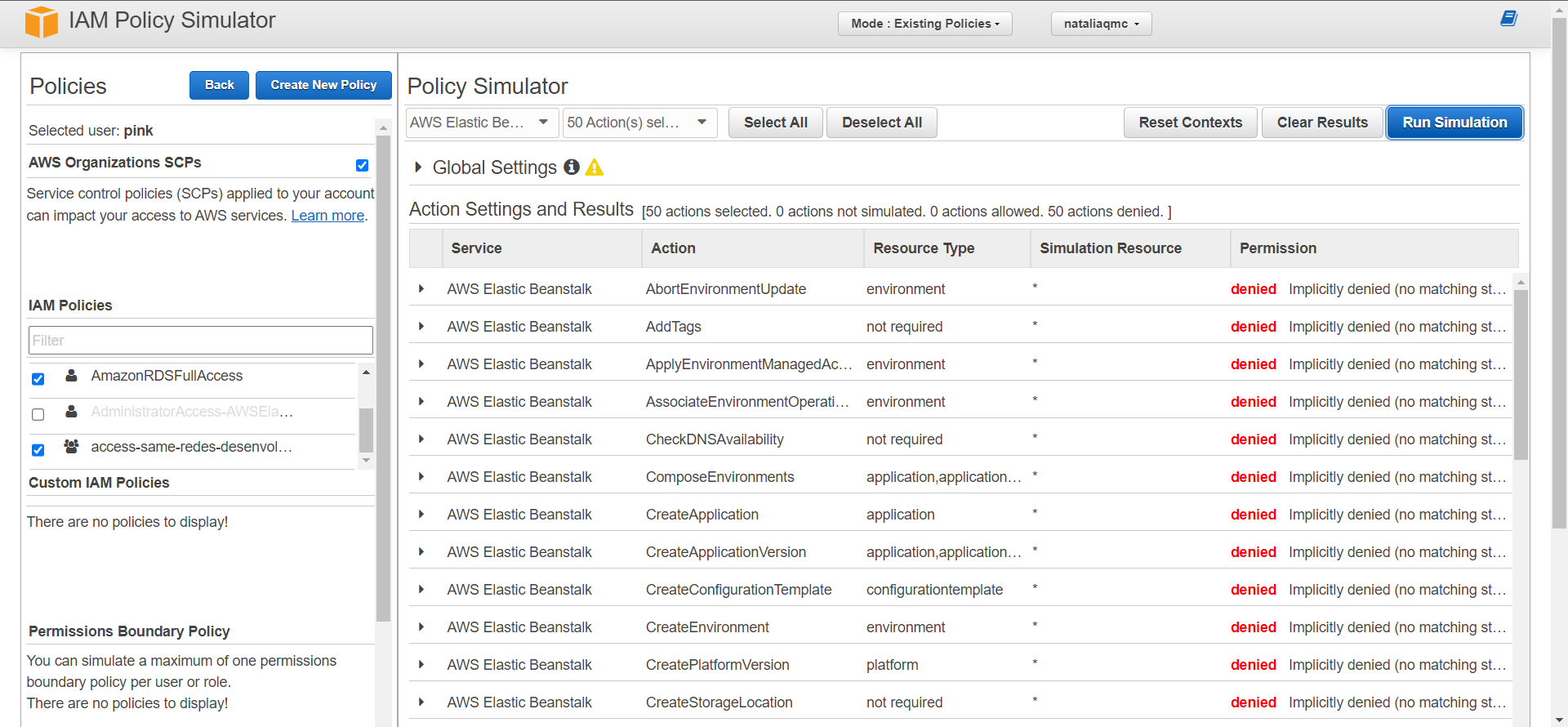Click the Global Settings warning triangle icon
Image resolution: width=1568 pixels, height=727 pixels.
click(x=595, y=167)
